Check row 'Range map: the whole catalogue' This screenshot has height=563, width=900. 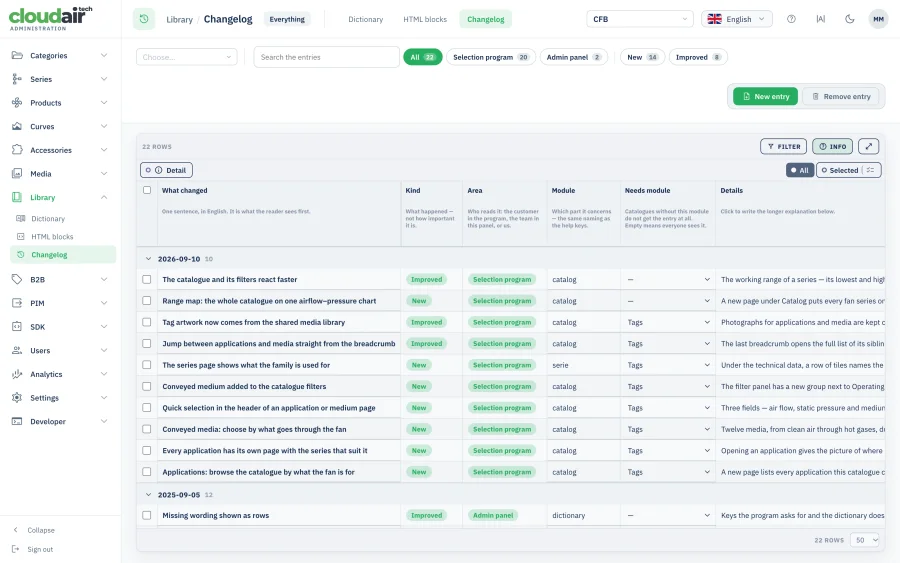click(x=147, y=301)
